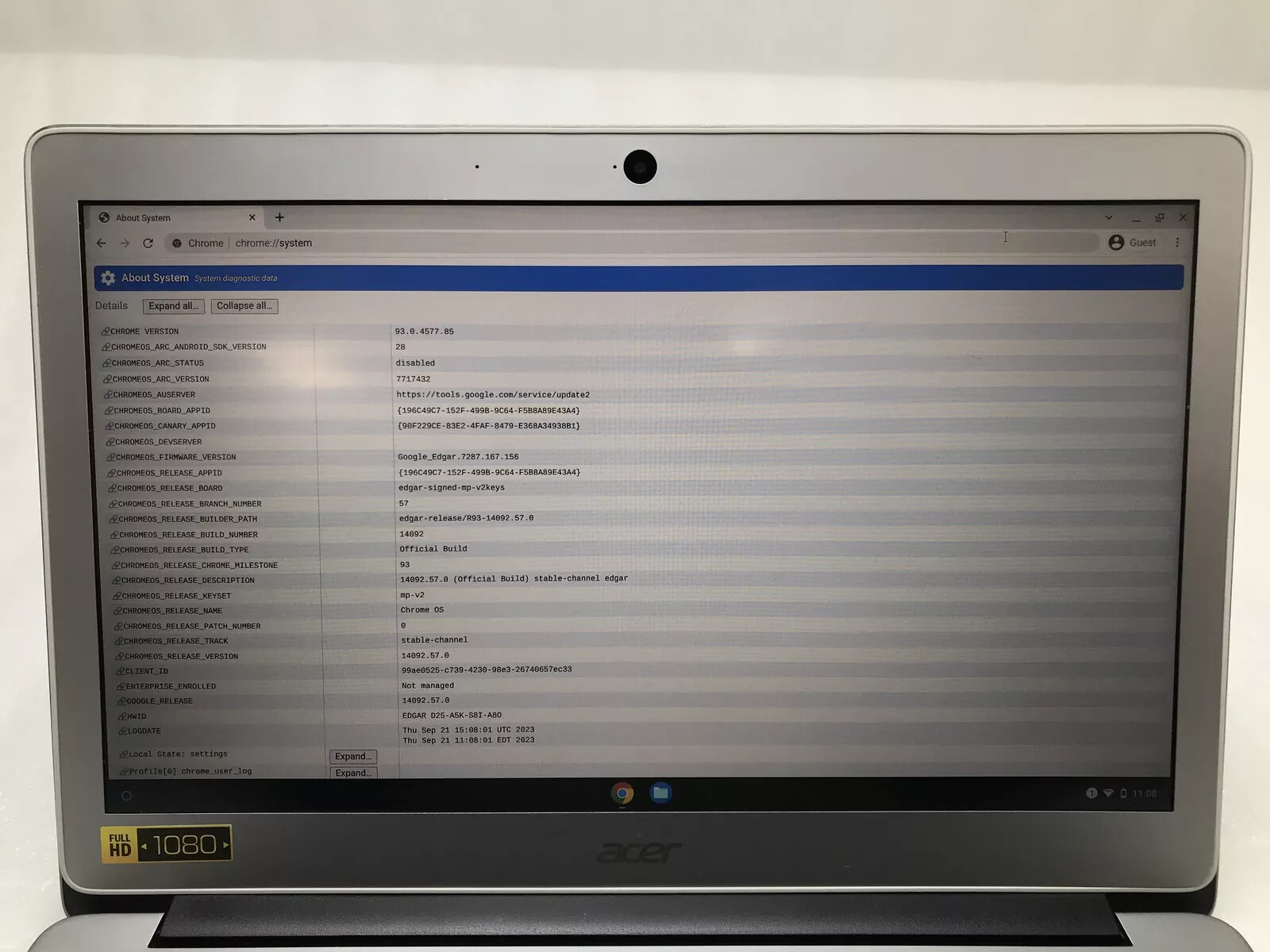Click the CHROMEOS_RELEASE_PATCH_NUMBER label
This screenshot has width=1270, height=952.
(192, 626)
